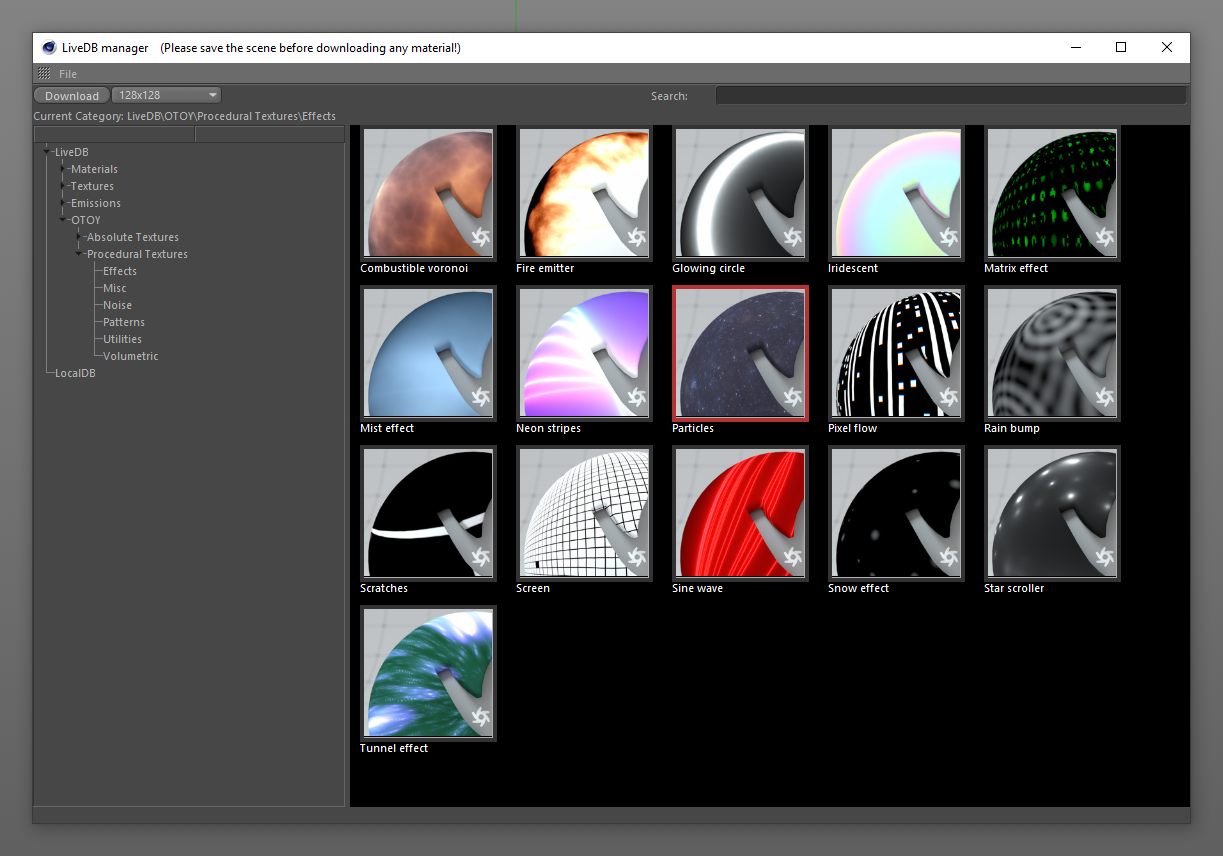Select the Neon stripes material thumbnail
1223x856 pixels.
point(584,353)
